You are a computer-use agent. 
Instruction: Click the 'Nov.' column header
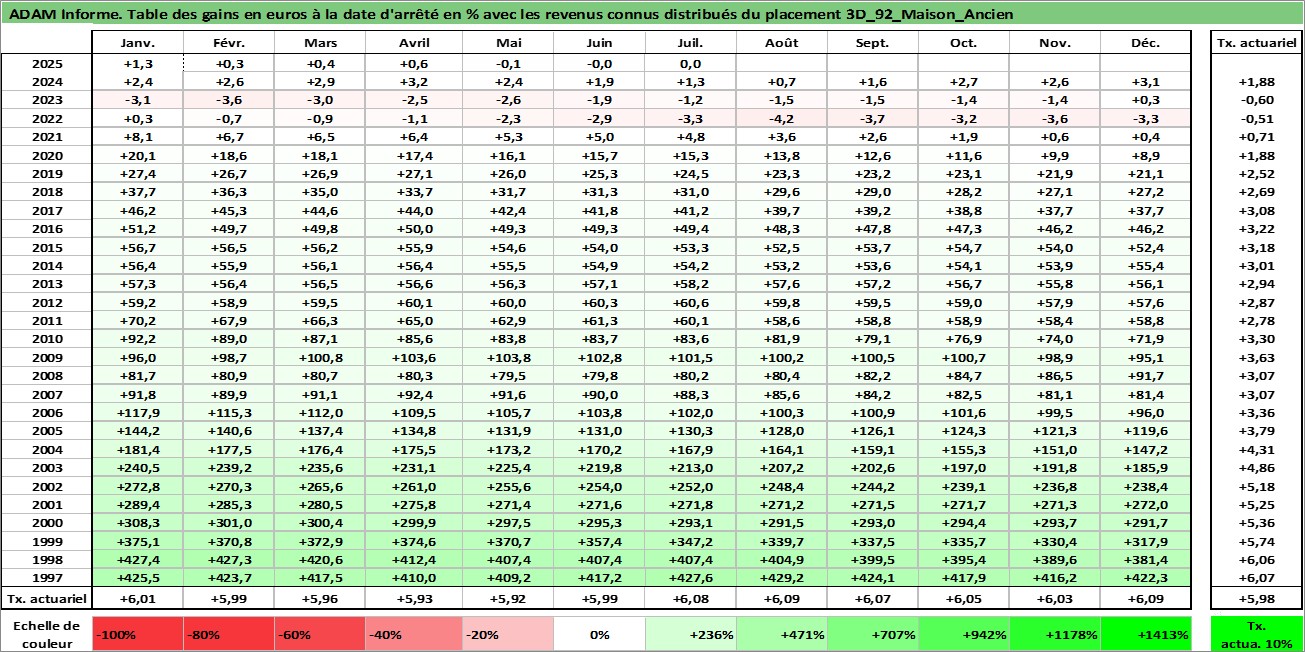click(x=1055, y=43)
